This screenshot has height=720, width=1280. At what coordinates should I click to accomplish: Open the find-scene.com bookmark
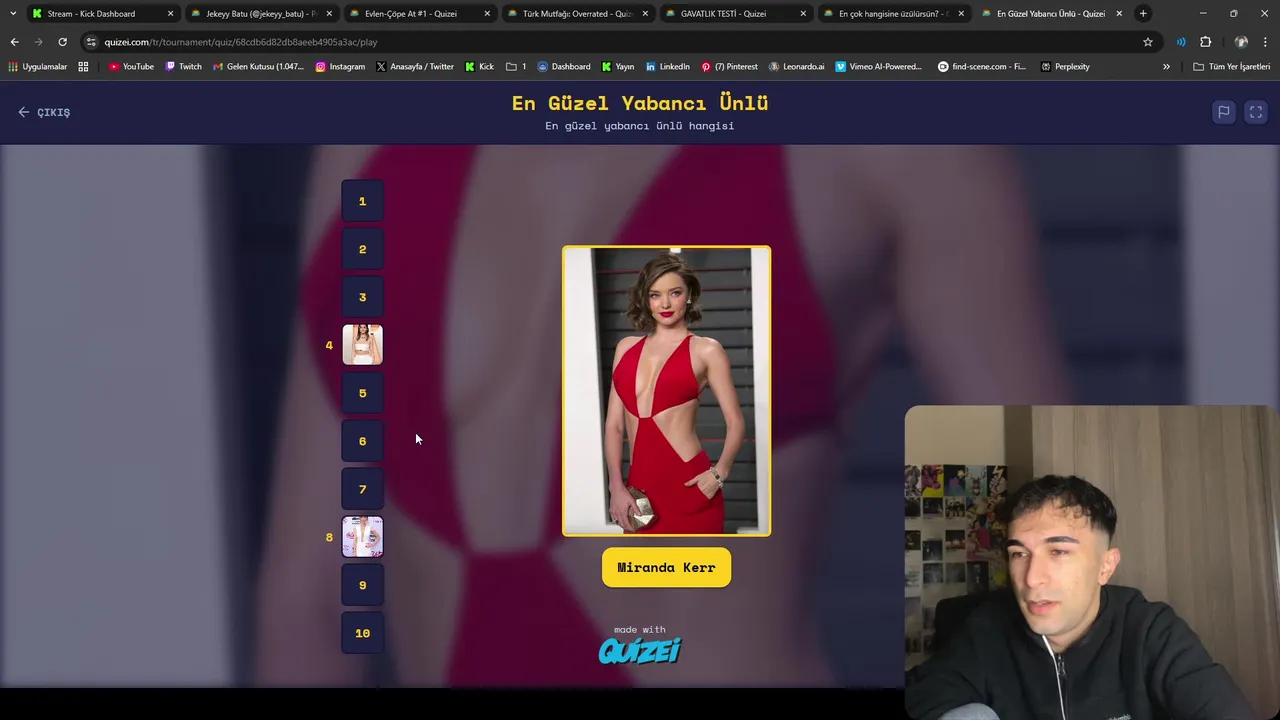tap(982, 67)
